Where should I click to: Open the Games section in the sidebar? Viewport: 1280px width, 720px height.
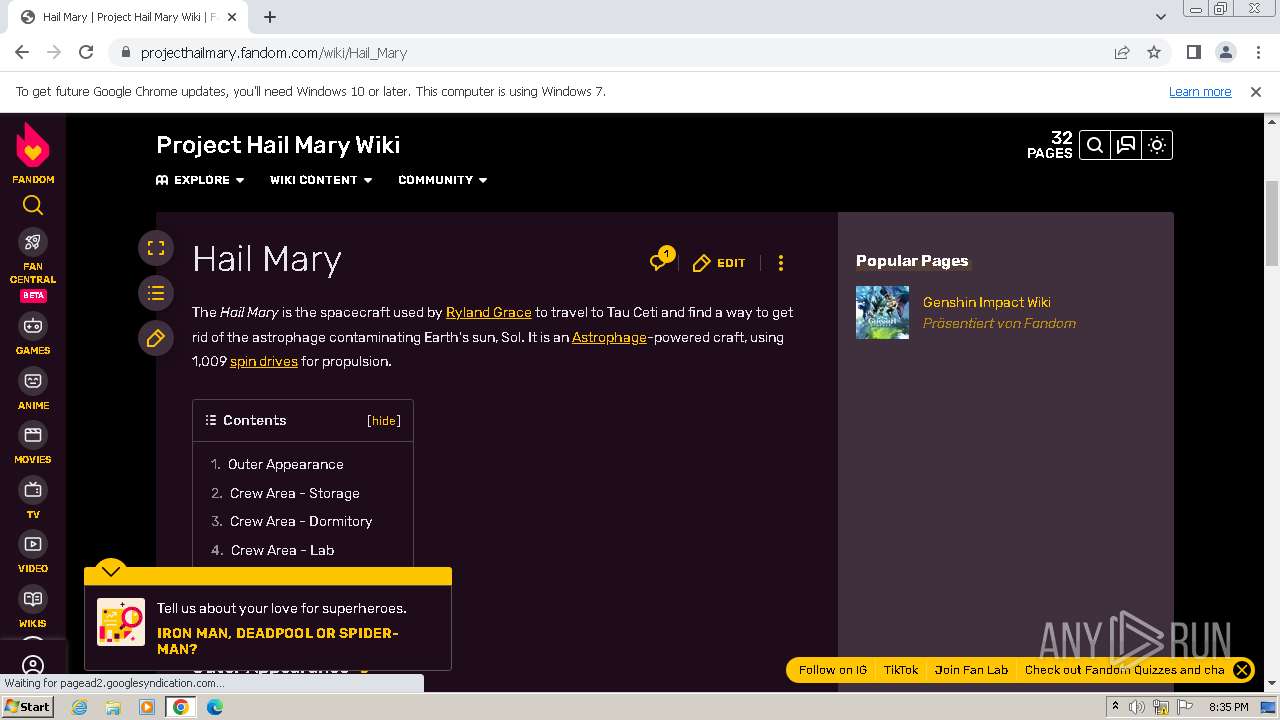click(x=33, y=335)
